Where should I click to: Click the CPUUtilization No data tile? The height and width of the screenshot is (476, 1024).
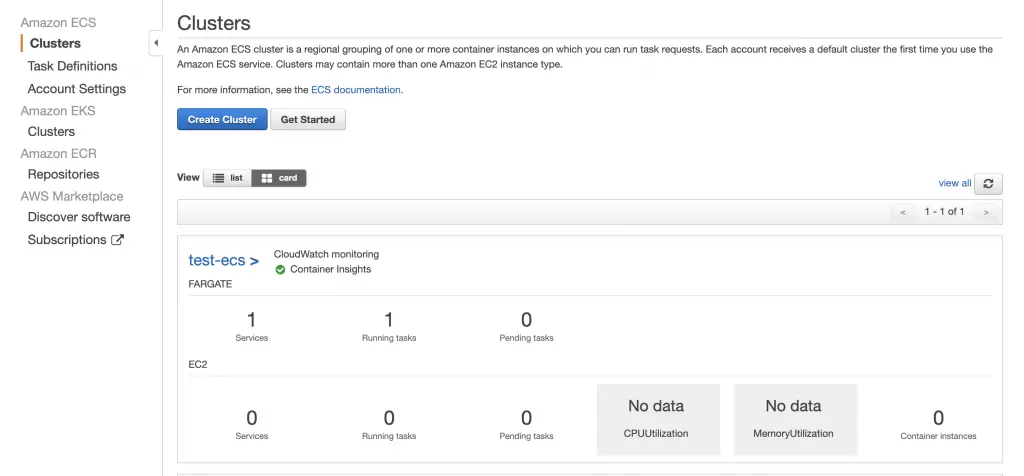click(658, 419)
